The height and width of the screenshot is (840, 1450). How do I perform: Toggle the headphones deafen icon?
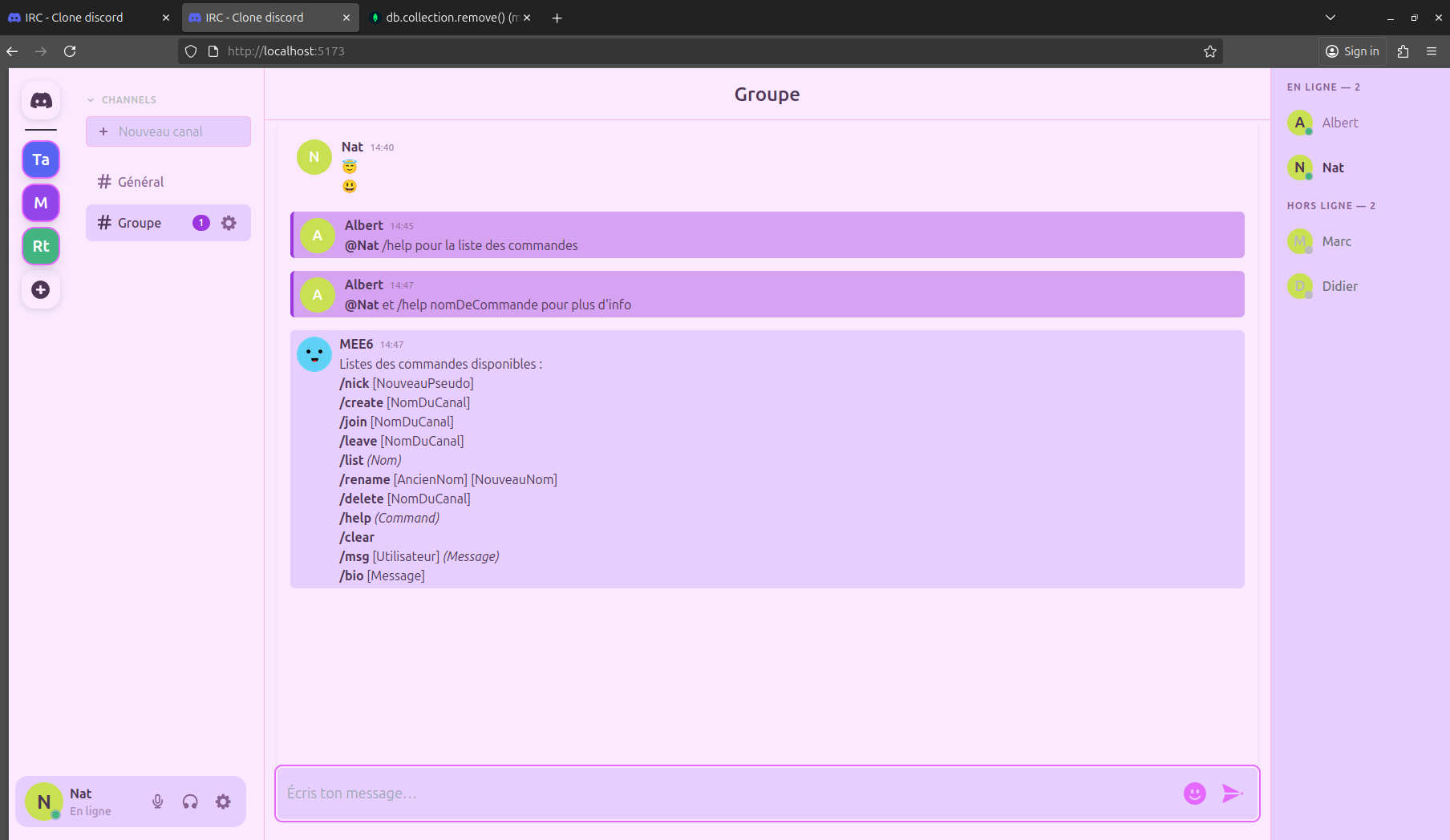[190, 801]
